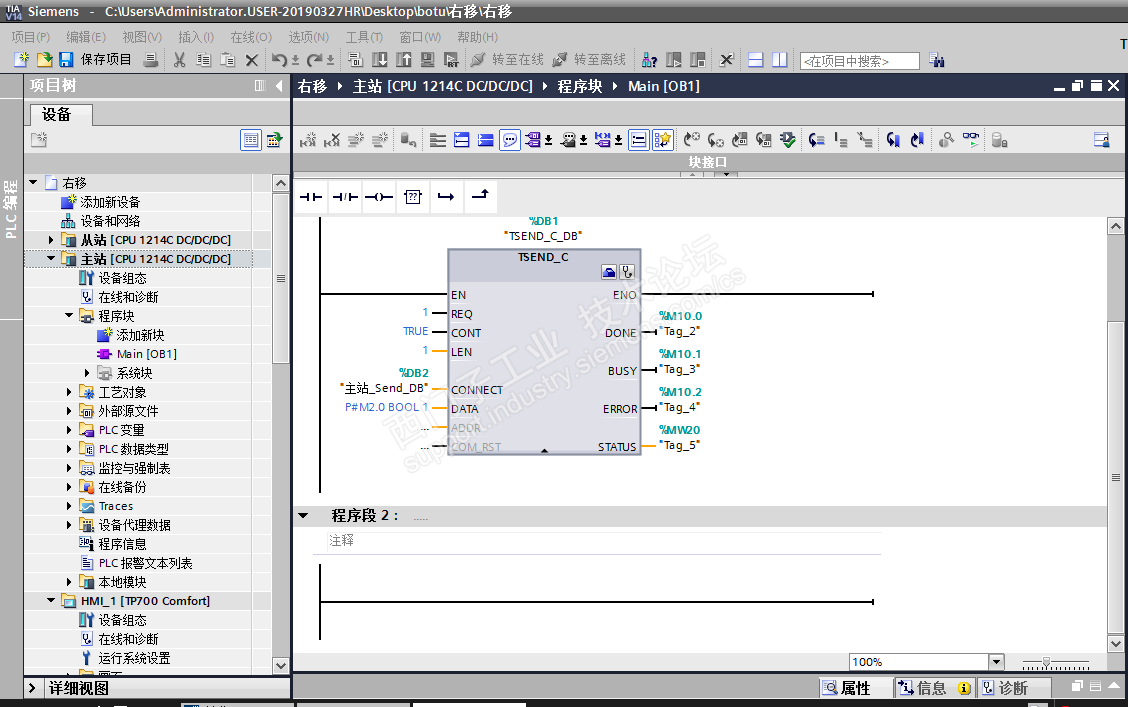Toggle details view in project tree toolbar

point(251,140)
